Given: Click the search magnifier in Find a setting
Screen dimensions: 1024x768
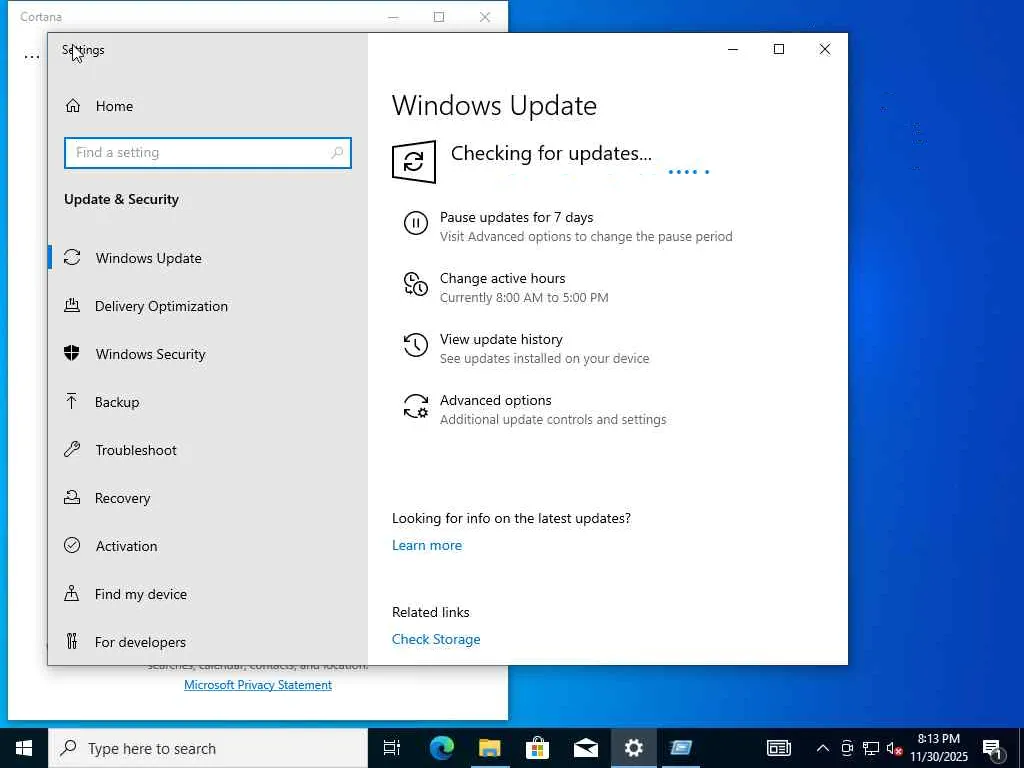Looking at the screenshot, I should pyautogui.click(x=337, y=153).
